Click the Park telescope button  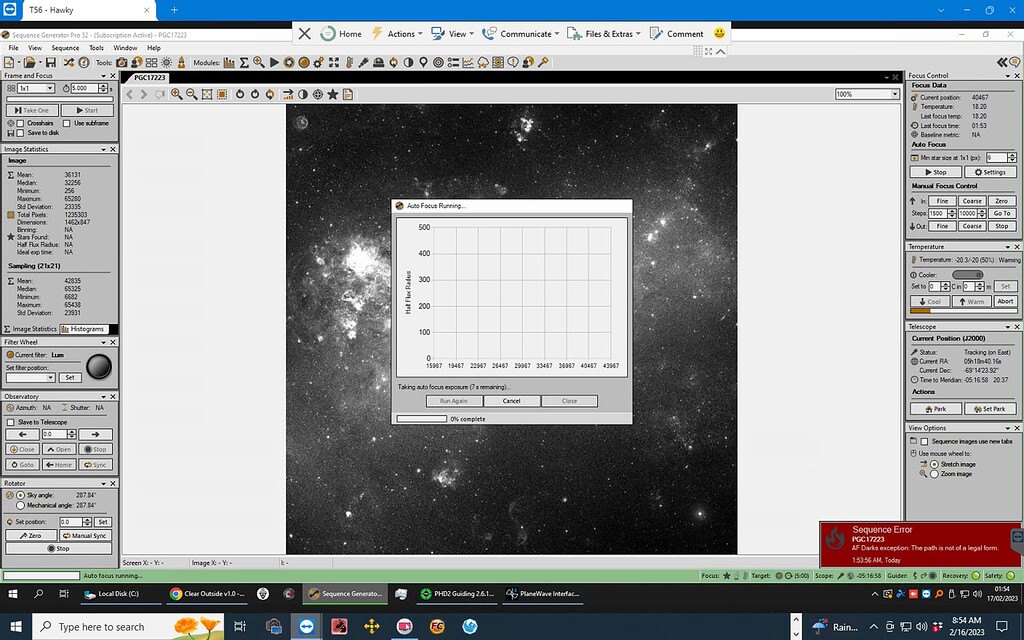click(936, 409)
